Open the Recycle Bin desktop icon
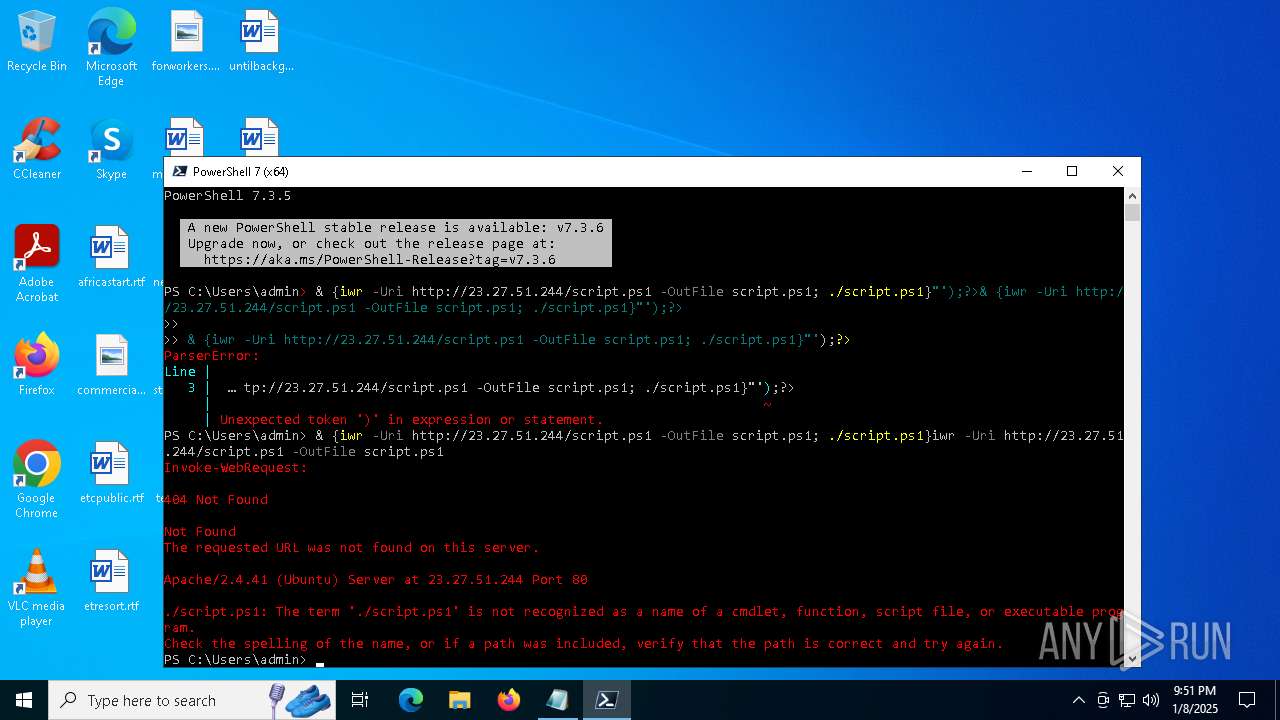Viewport: 1280px width, 720px height. pos(37,42)
